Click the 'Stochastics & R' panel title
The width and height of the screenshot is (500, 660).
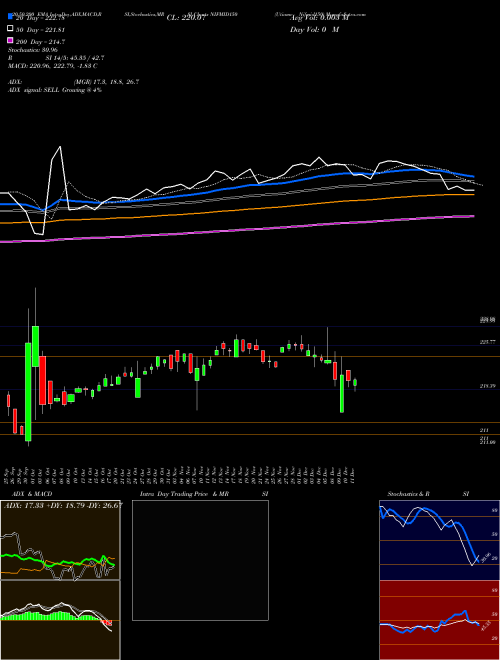pyautogui.click(x=408, y=494)
